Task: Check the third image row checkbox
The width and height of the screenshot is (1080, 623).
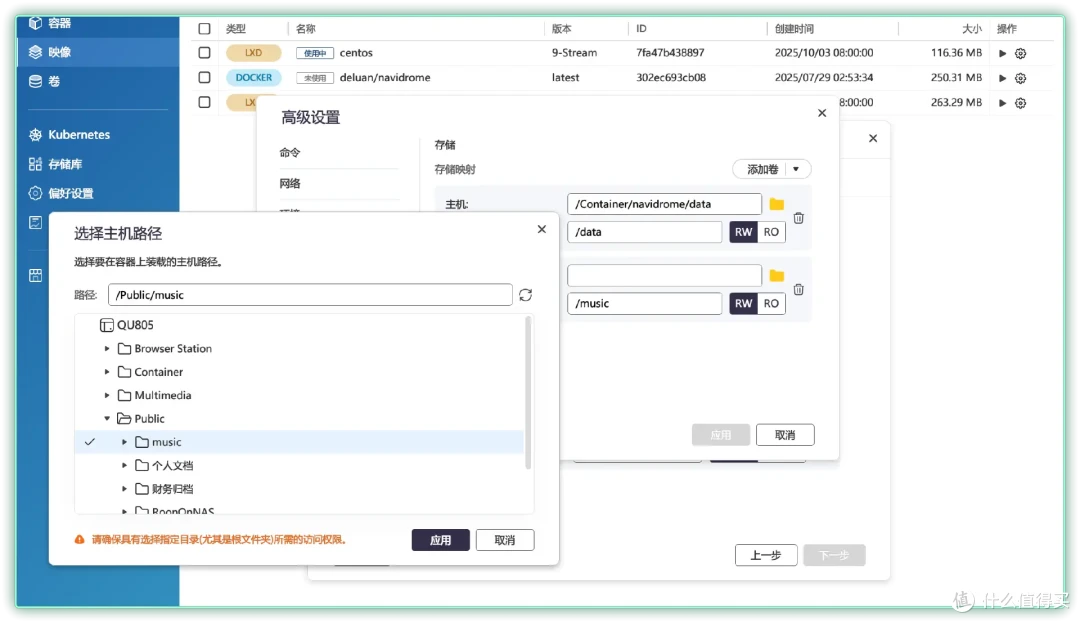Action: (x=205, y=102)
